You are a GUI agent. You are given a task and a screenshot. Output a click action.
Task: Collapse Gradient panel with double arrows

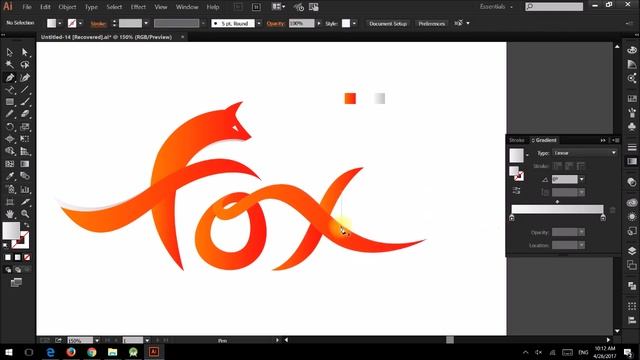603,140
